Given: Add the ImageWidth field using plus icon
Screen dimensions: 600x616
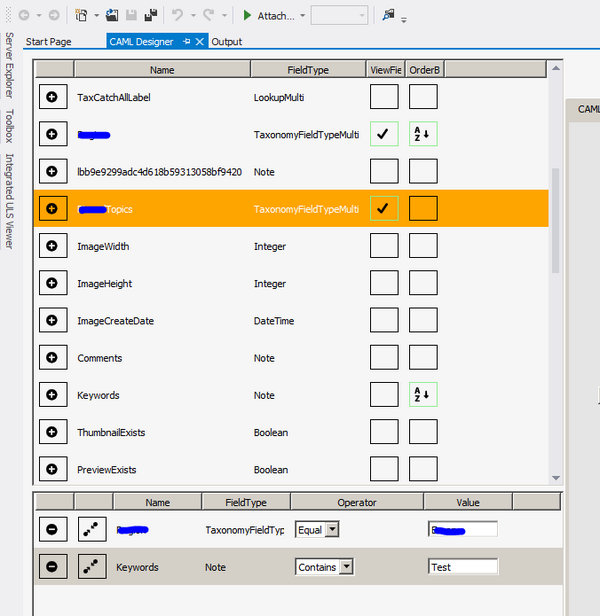Looking at the screenshot, I should click(x=52, y=246).
